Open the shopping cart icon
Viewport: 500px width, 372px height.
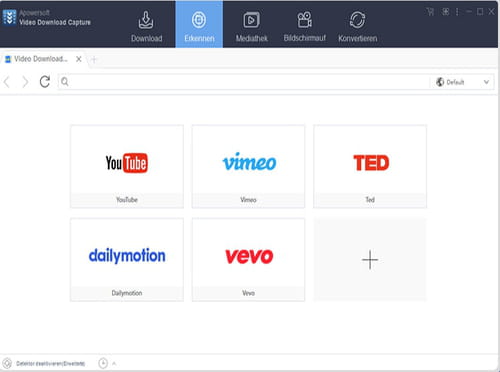[x=430, y=12]
